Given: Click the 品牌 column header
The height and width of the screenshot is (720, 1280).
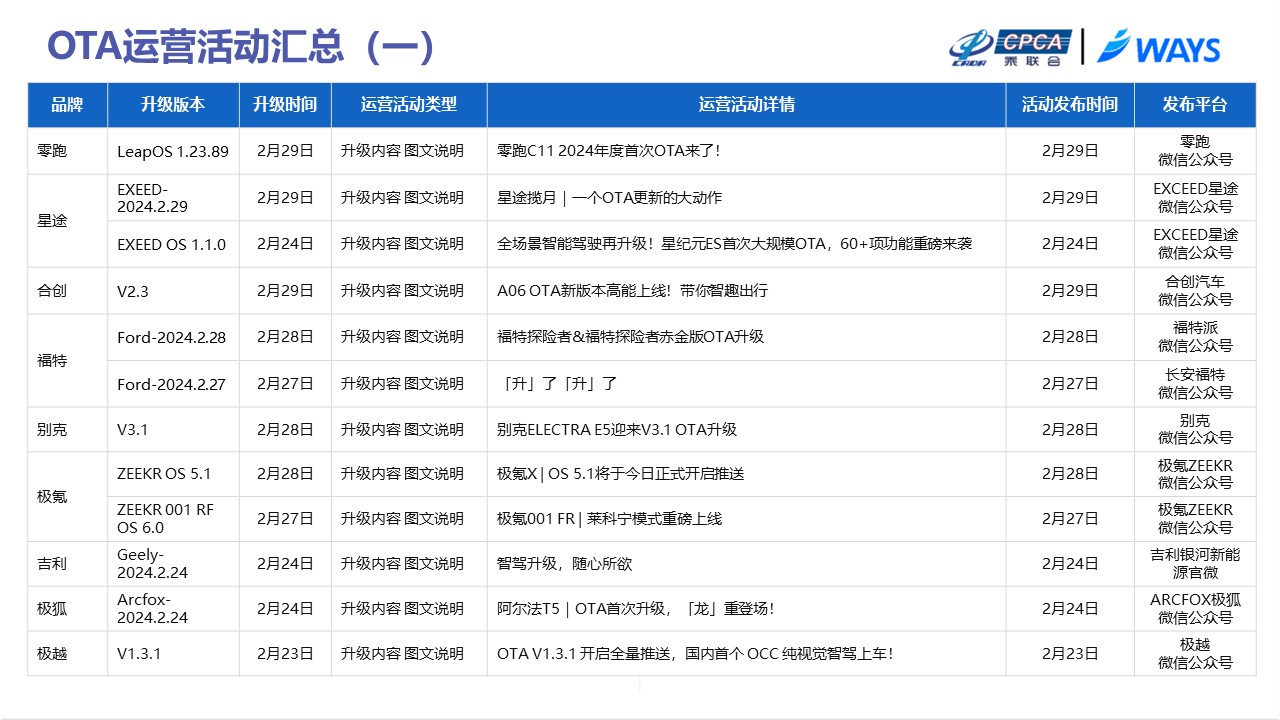Looking at the screenshot, I should (67, 105).
